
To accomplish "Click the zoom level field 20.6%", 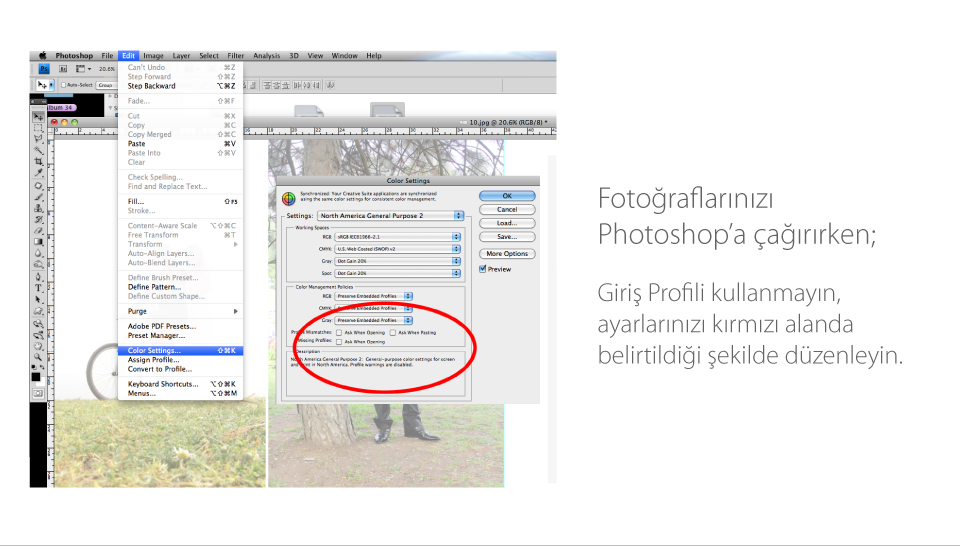I will tap(107, 69).
